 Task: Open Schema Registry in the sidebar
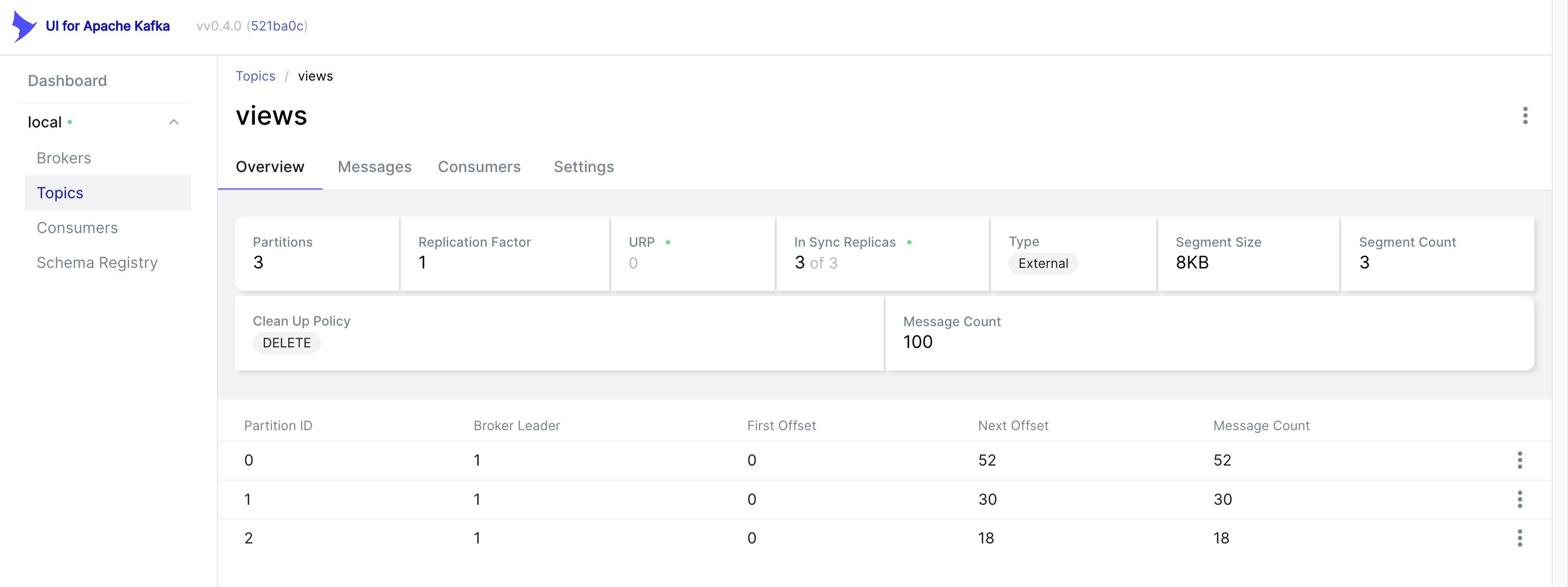[x=97, y=262]
